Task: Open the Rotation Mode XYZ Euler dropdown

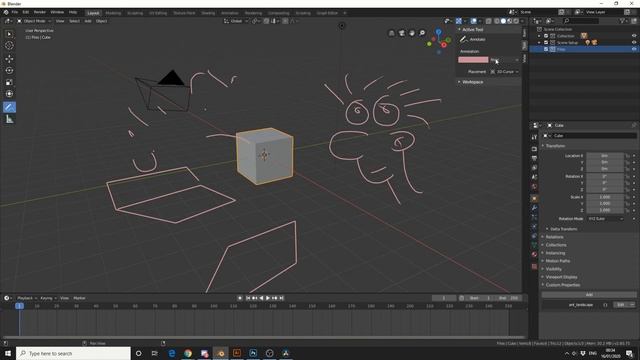Action: click(x=606, y=219)
